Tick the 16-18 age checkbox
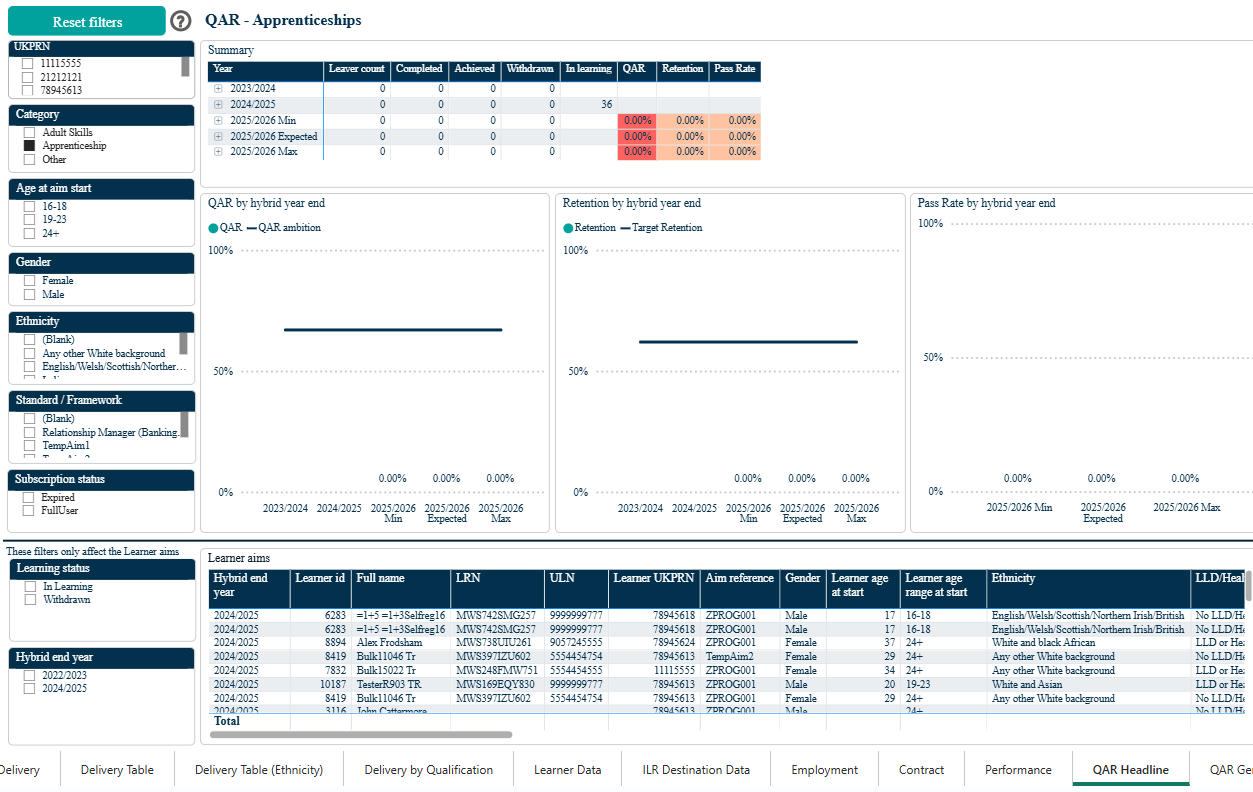The image size is (1253, 792). 29,207
